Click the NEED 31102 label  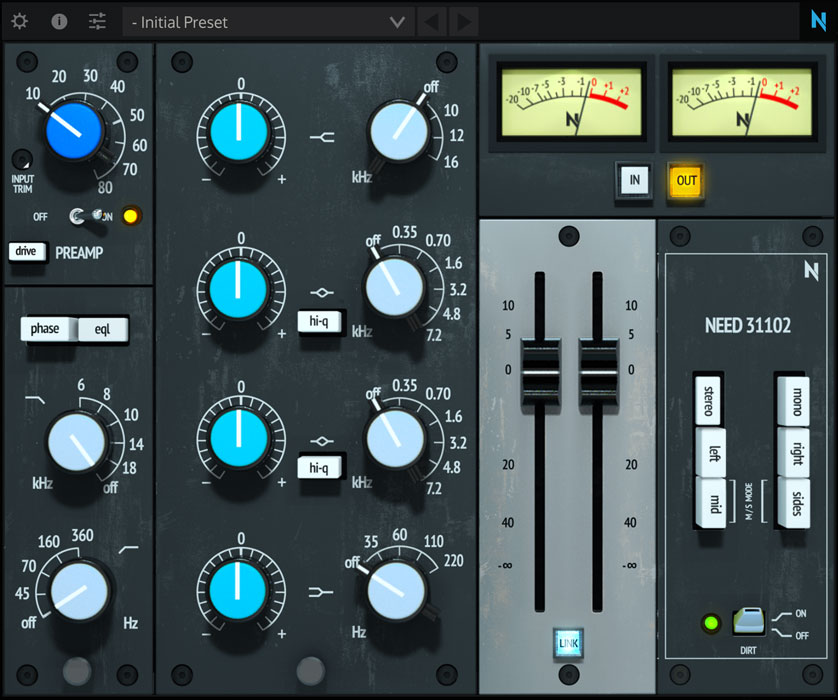(x=748, y=325)
